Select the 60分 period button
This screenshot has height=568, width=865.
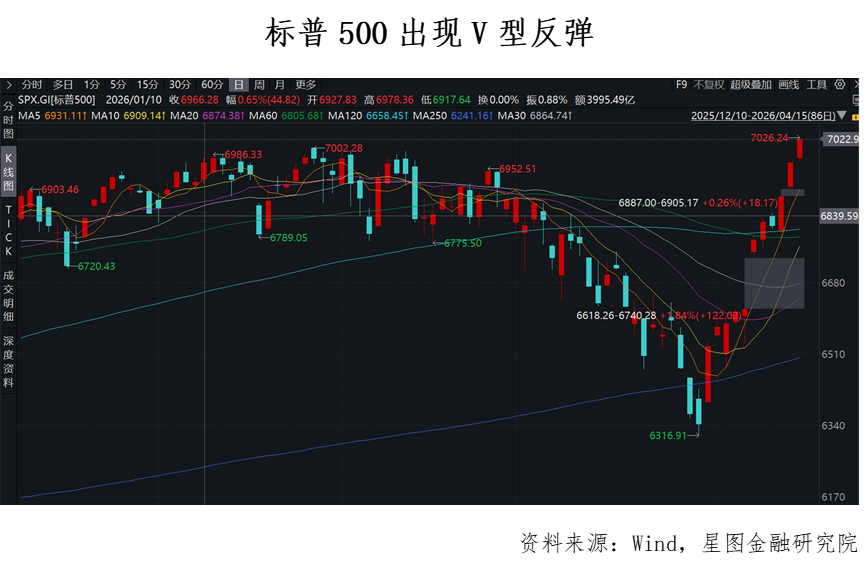point(212,84)
